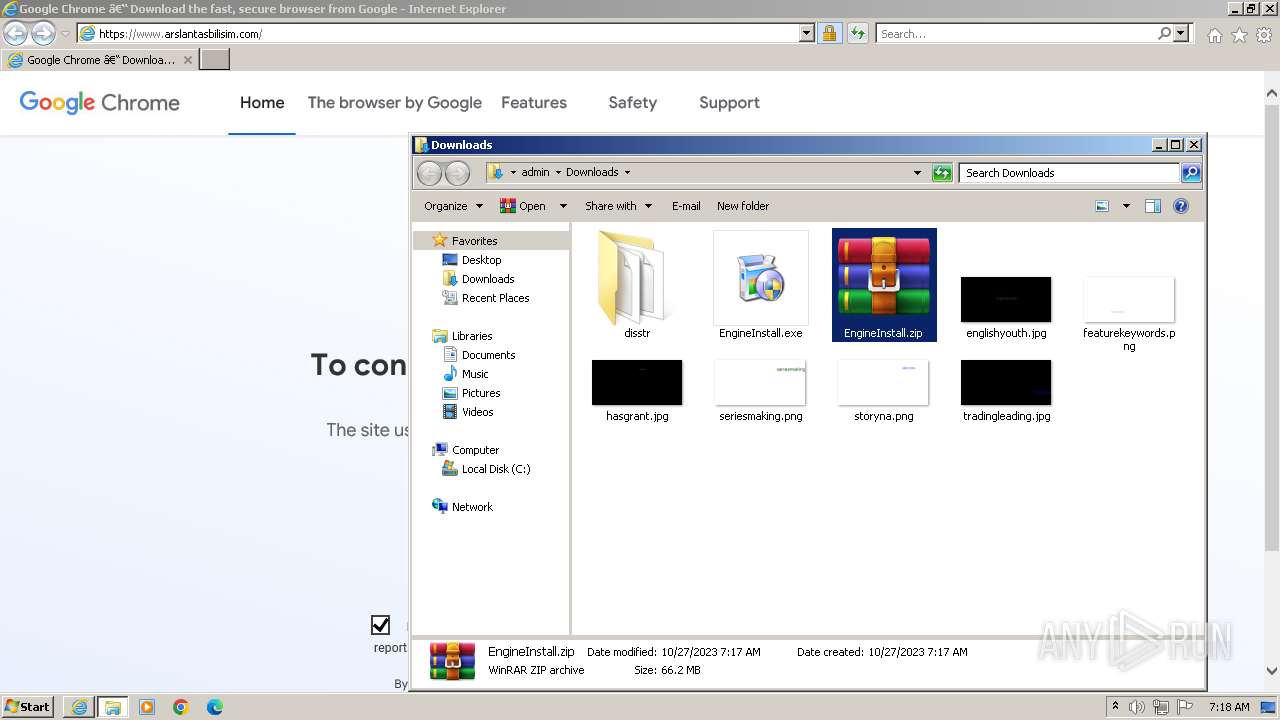Click Explorer forward arrow button
Image resolution: width=1280 pixels, height=720 pixels.
coord(457,173)
